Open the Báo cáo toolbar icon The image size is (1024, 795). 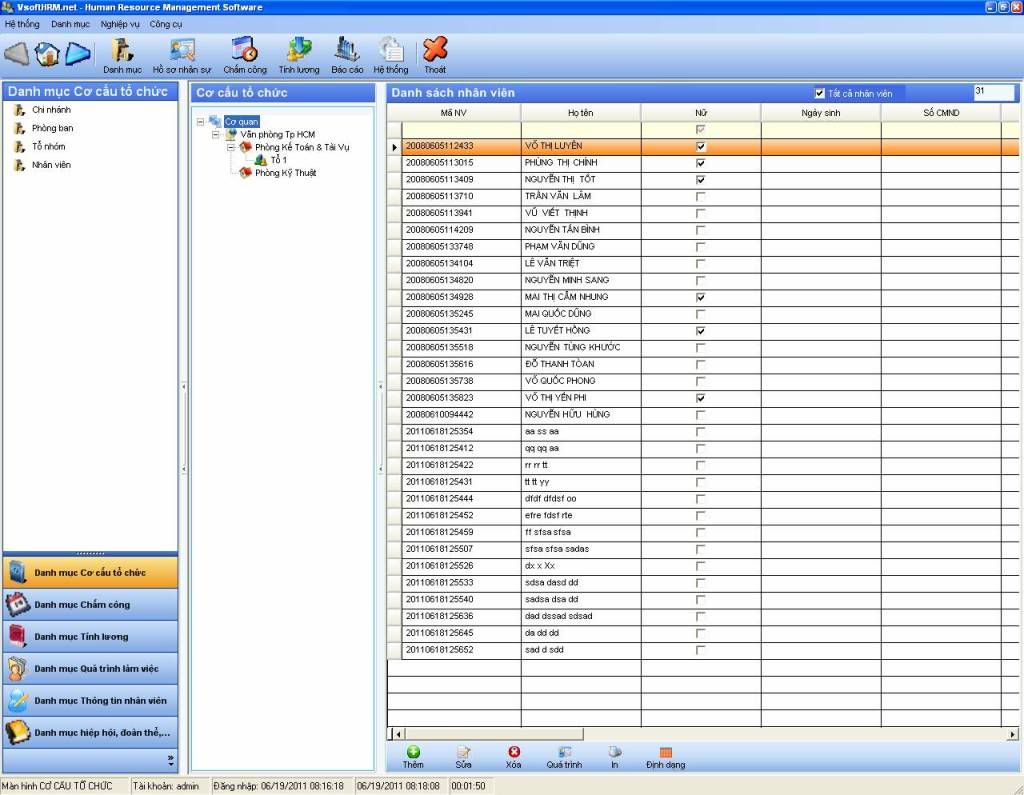coord(347,56)
